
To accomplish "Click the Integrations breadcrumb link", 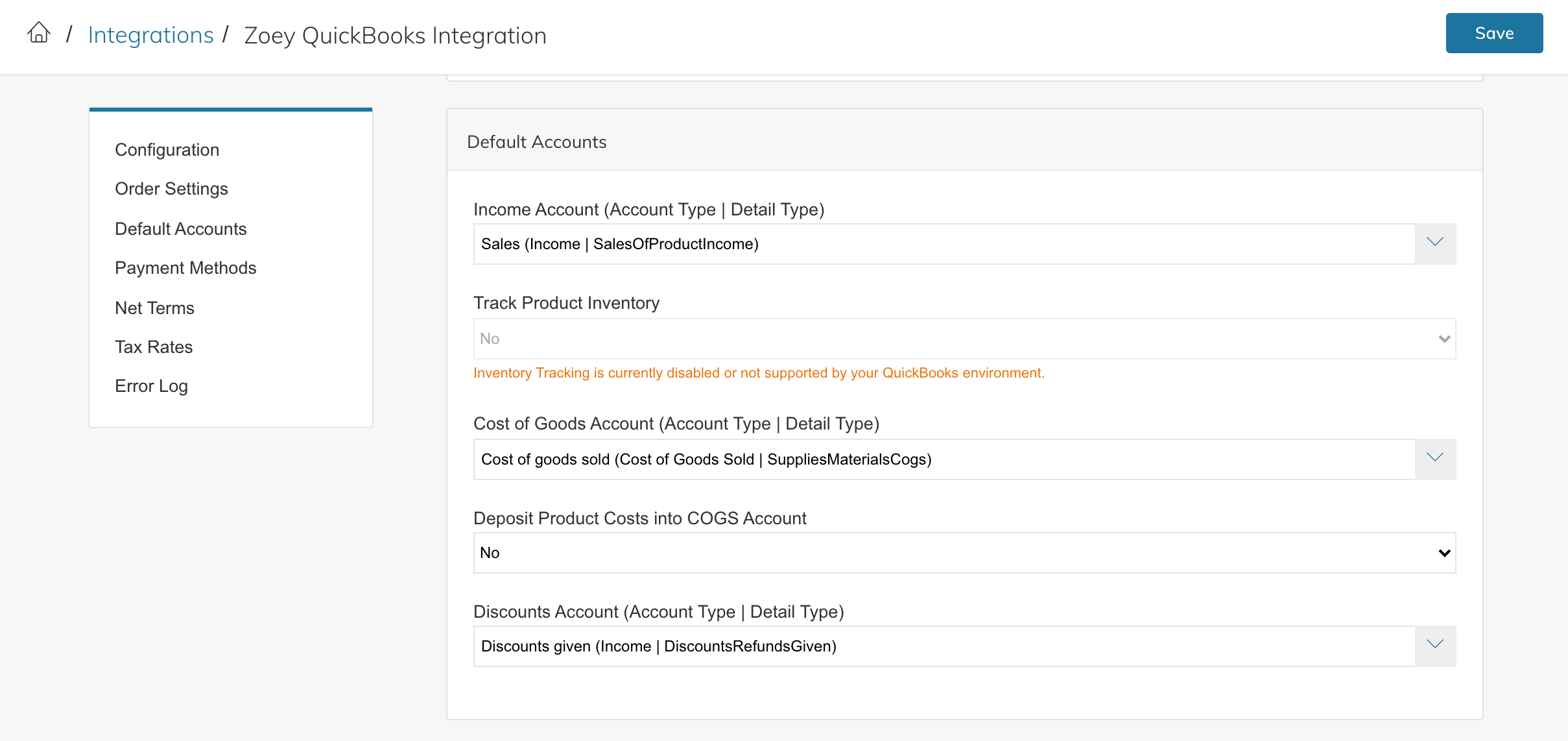I will click(x=150, y=35).
